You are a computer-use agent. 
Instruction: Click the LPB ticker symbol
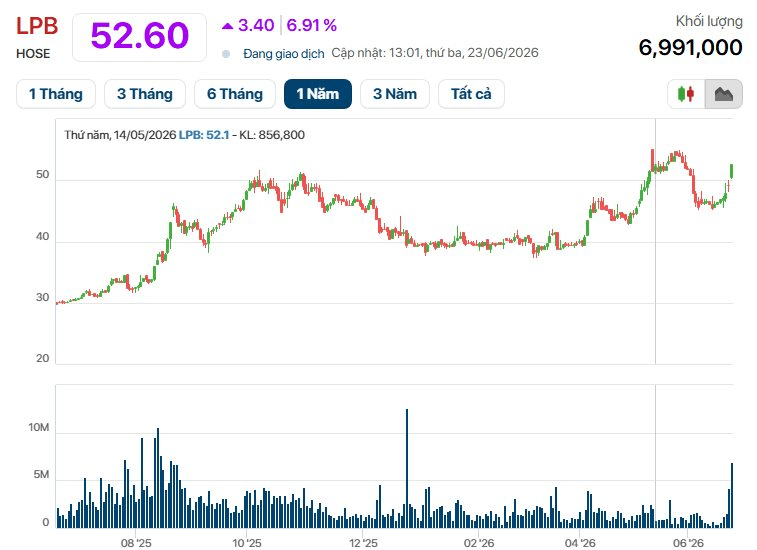coord(37,26)
